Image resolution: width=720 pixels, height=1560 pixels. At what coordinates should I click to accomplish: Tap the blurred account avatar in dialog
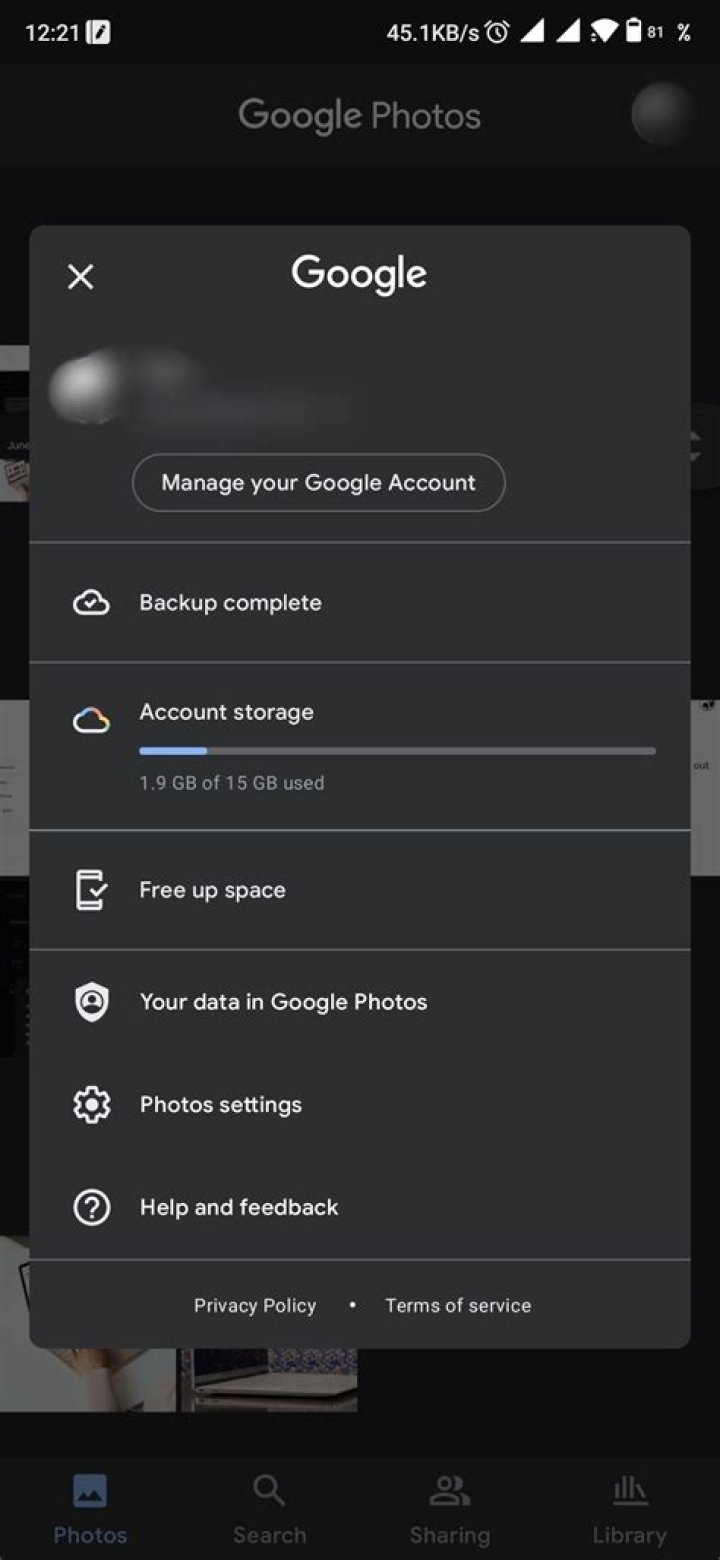tap(84, 390)
